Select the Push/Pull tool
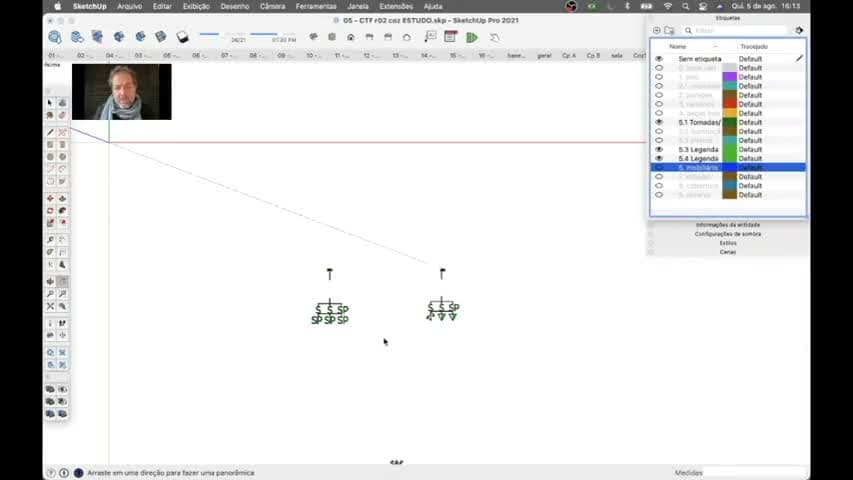 (62, 199)
